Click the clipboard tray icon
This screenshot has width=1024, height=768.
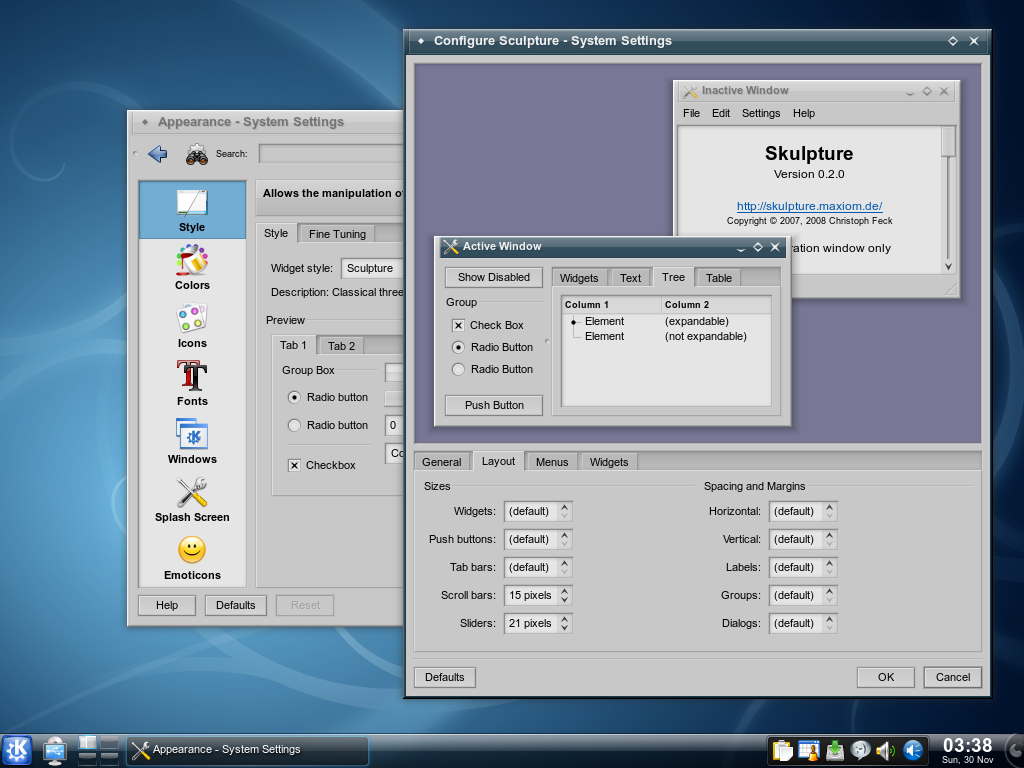coord(782,750)
